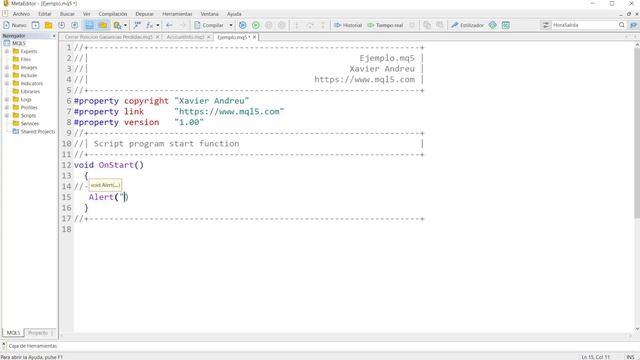Click the Compilar button
This screenshot has width=640, height=360.
pos(209,25)
